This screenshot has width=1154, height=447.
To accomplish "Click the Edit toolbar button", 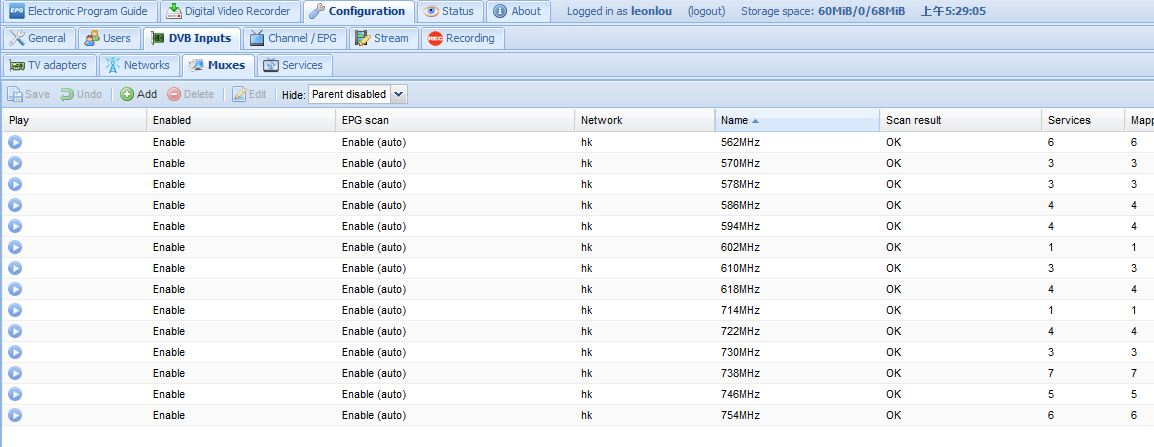I will click(249, 94).
